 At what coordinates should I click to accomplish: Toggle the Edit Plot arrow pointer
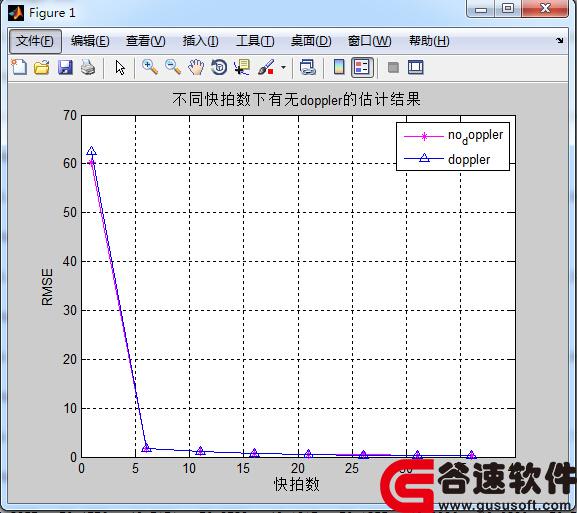pyautogui.click(x=120, y=68)
